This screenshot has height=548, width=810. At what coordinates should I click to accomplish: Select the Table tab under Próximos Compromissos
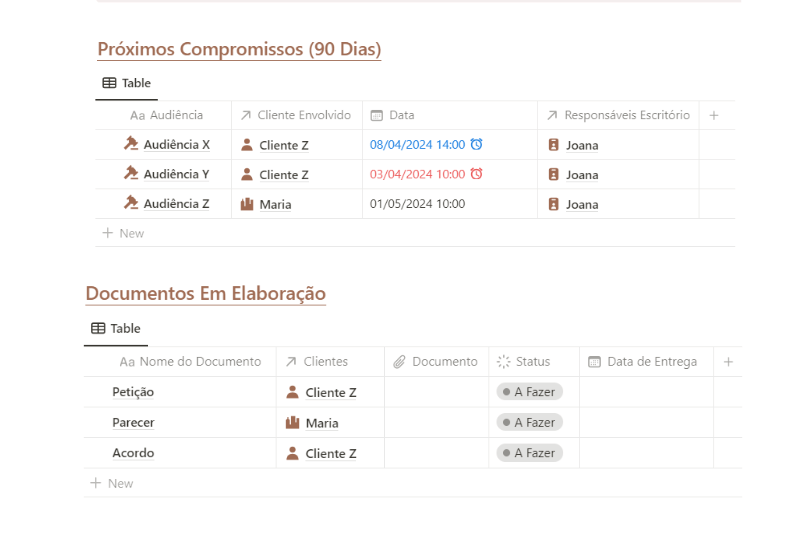[x=127, y=83]
